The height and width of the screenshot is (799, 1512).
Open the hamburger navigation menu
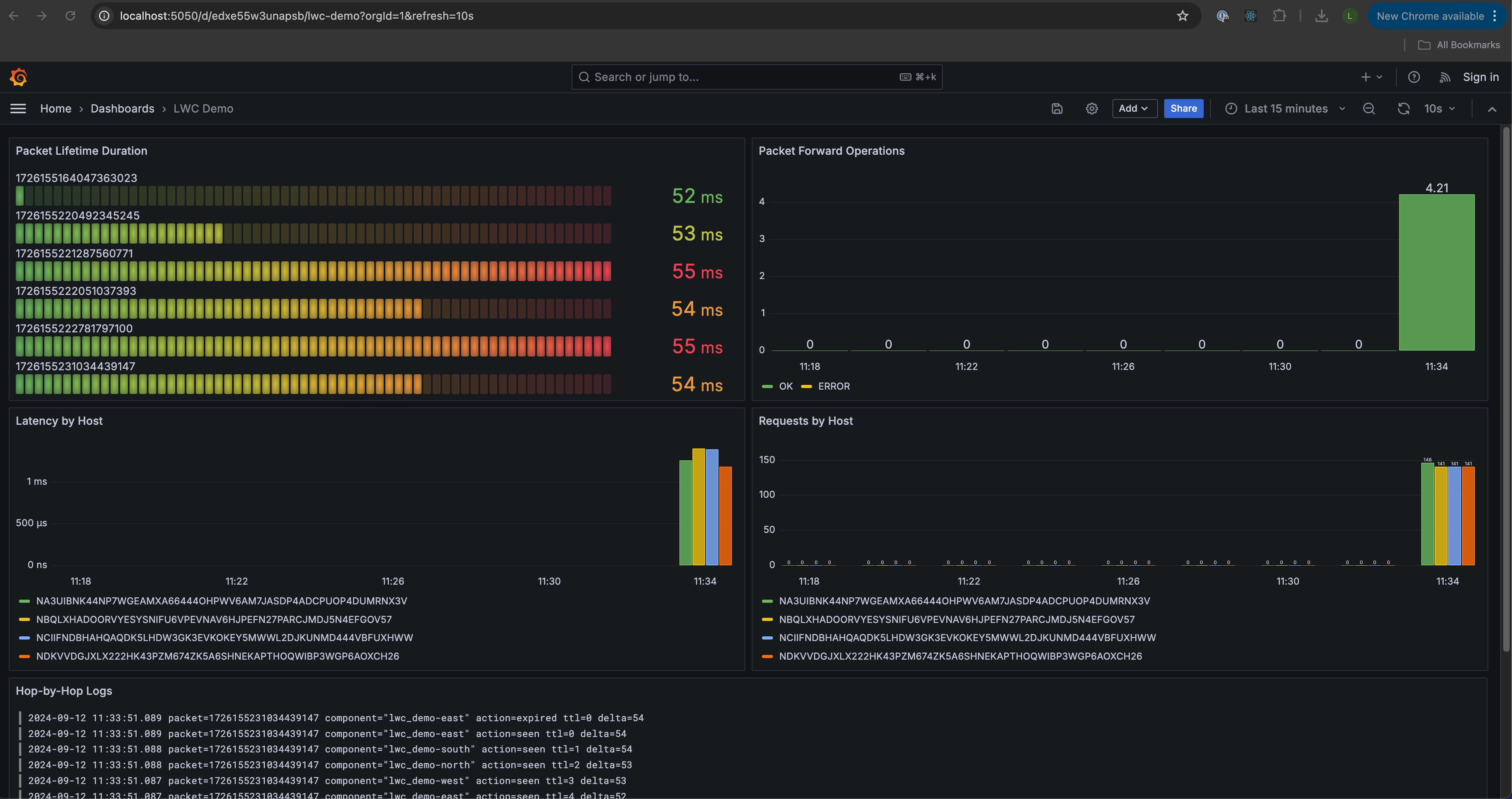click(x=18, y=109)
